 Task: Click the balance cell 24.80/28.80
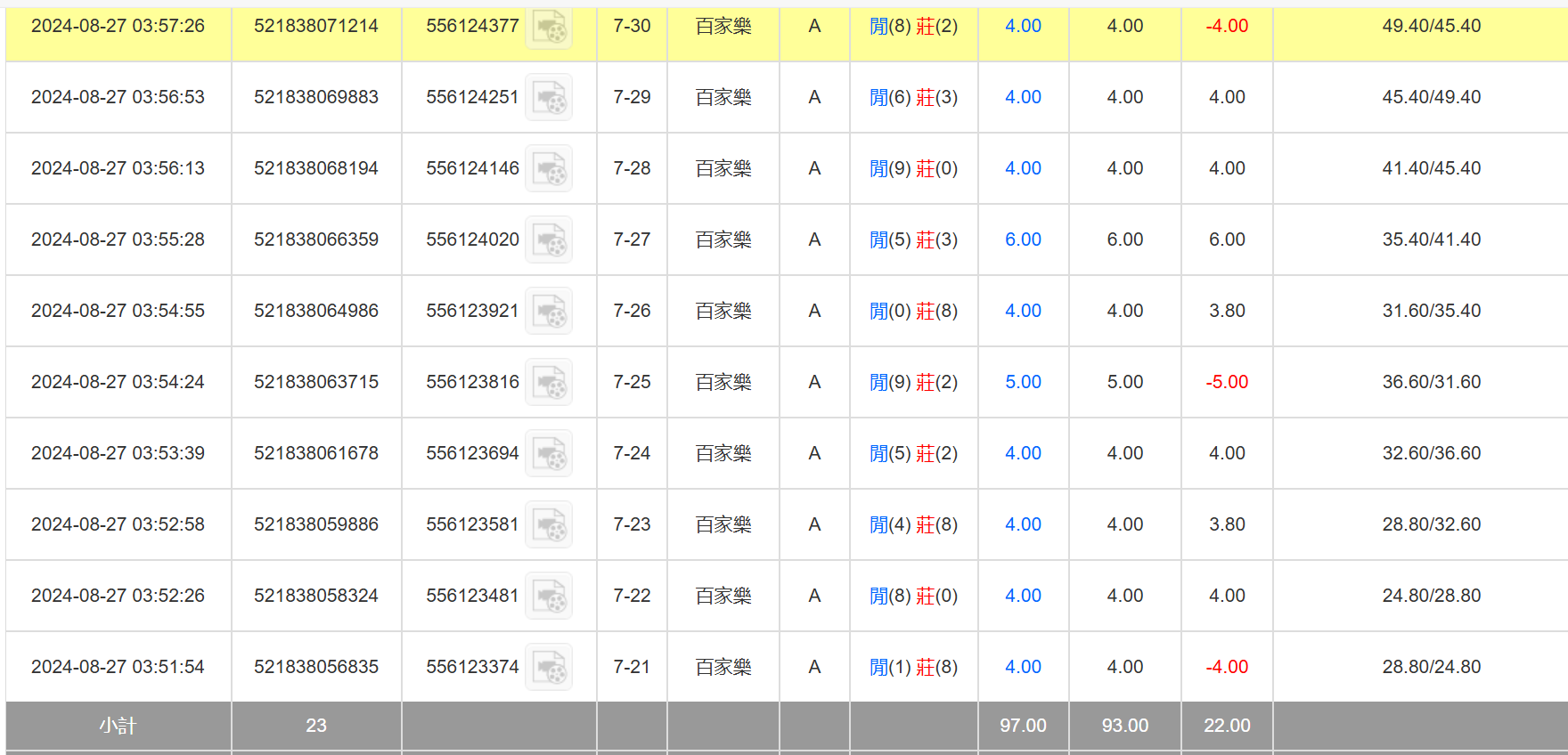pos(1431,596)
